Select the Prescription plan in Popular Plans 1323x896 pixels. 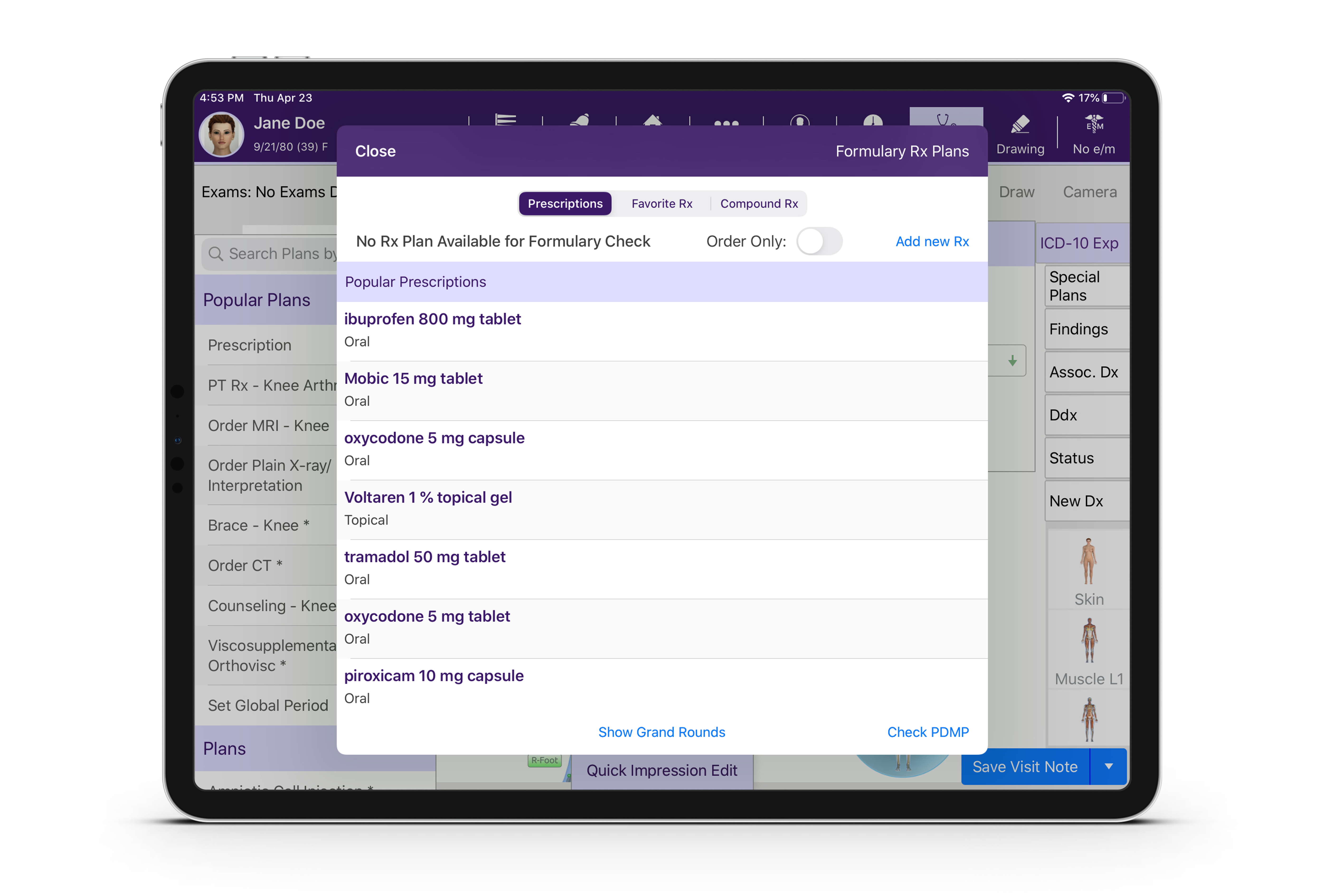[266, 345]
